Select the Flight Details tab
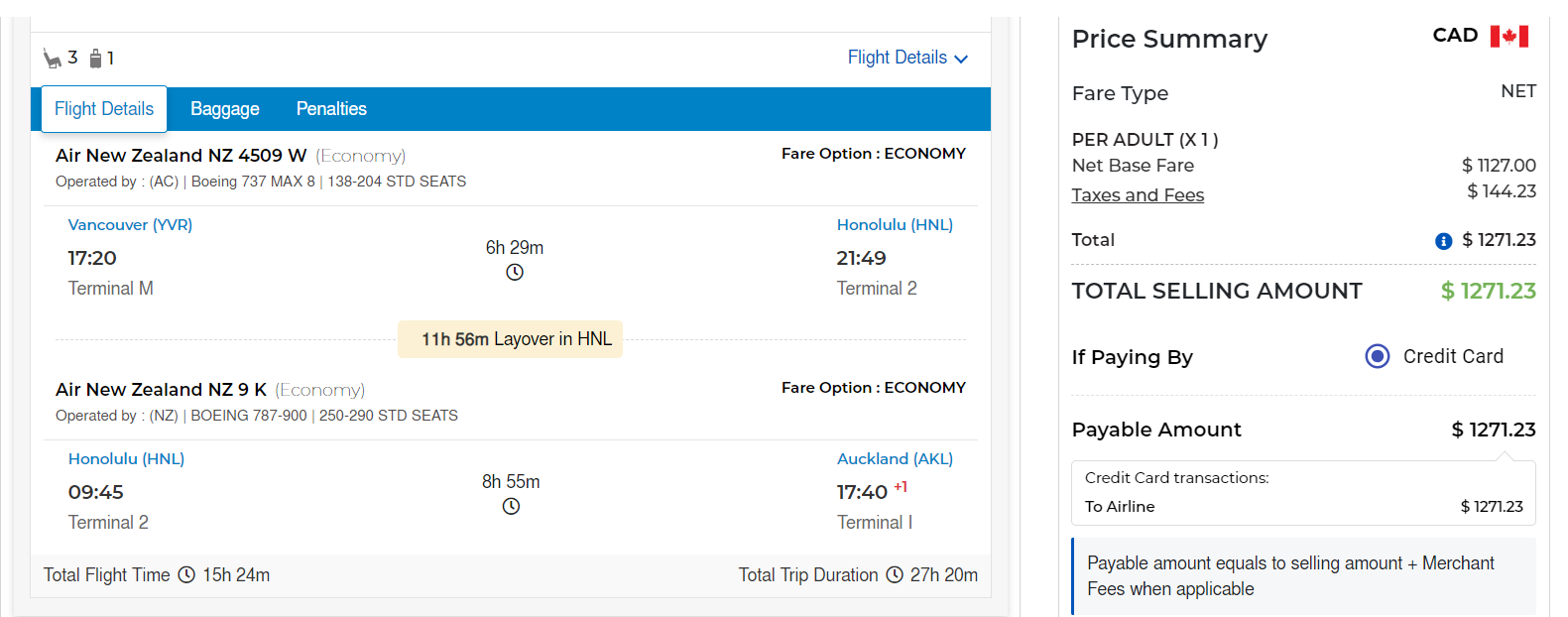This screenshot has width=1568, height=617. coord(104,109)
